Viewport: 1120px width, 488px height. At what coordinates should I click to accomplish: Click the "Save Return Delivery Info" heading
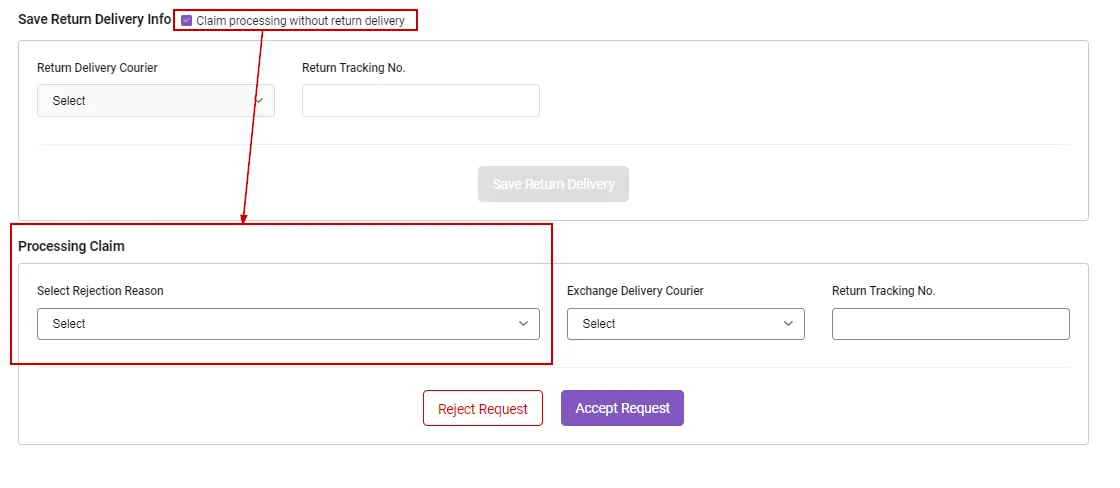coord(94,19)
